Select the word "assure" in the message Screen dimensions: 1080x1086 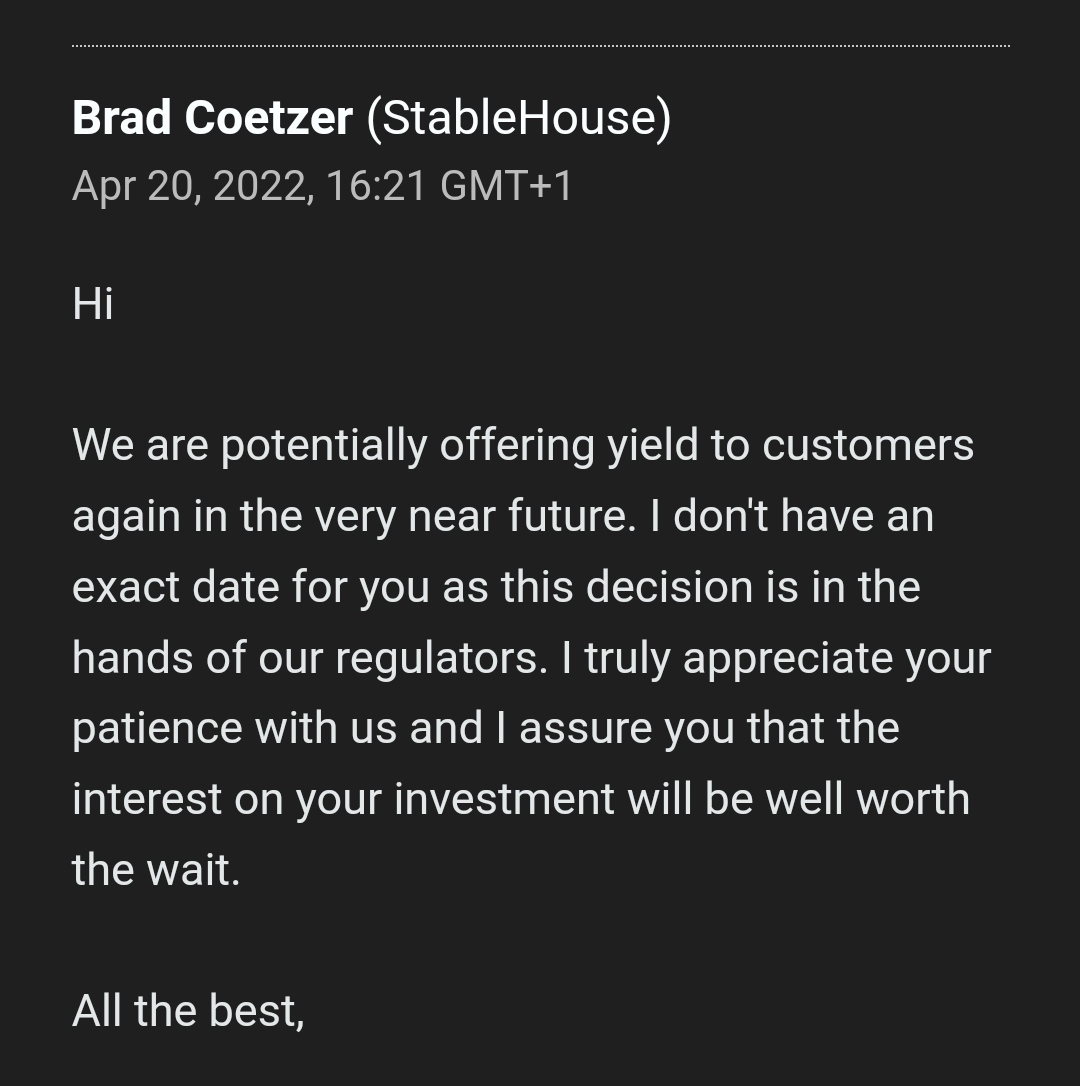[x=583, y=728]
